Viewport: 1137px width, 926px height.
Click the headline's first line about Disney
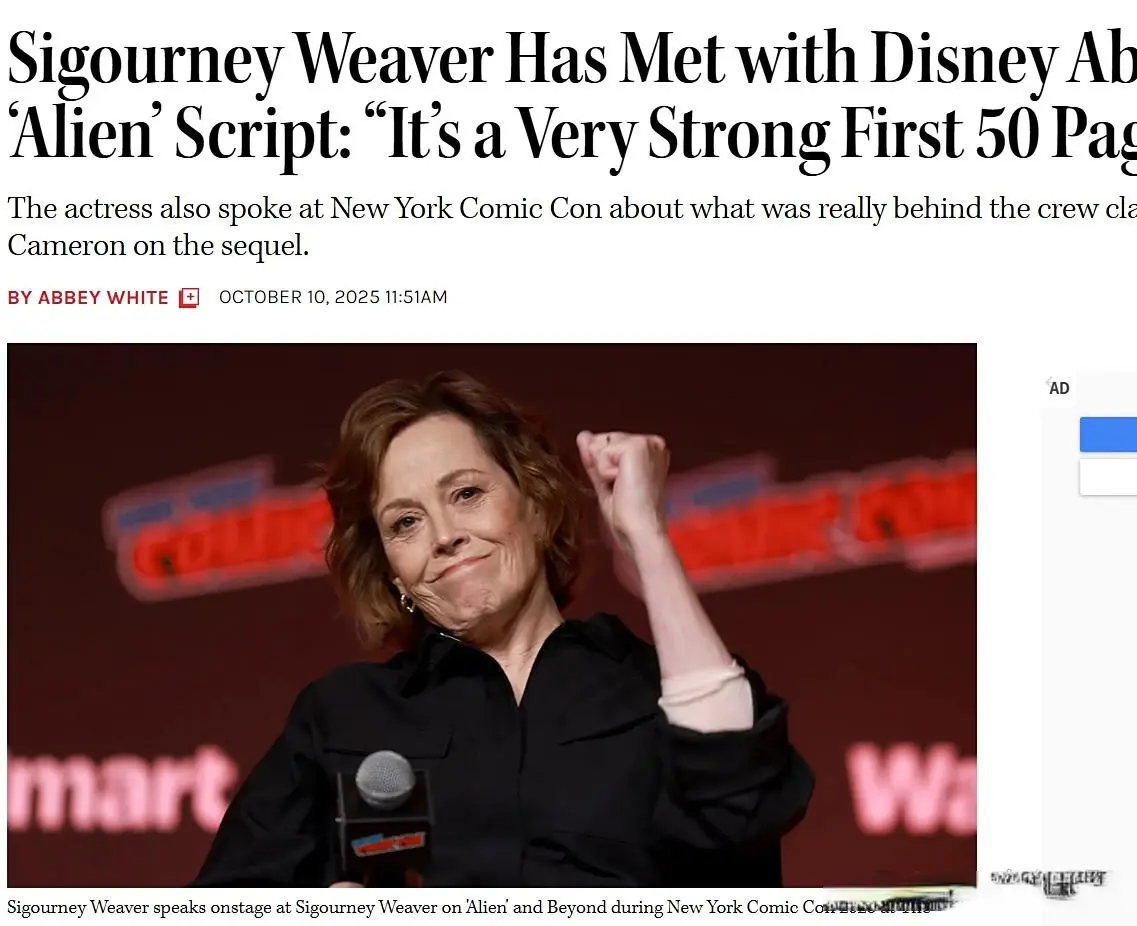pos(571,58)
